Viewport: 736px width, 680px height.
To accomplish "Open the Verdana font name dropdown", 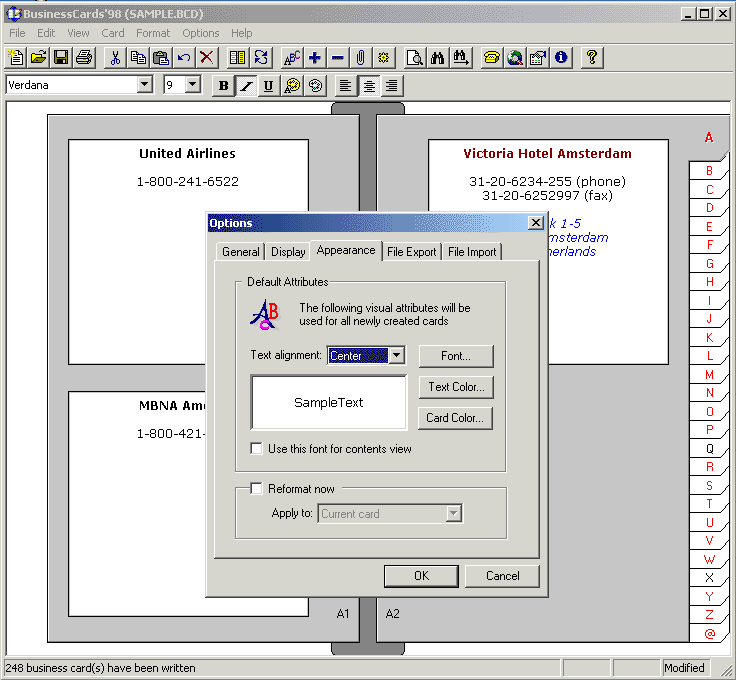I will (x=145, y=85).
